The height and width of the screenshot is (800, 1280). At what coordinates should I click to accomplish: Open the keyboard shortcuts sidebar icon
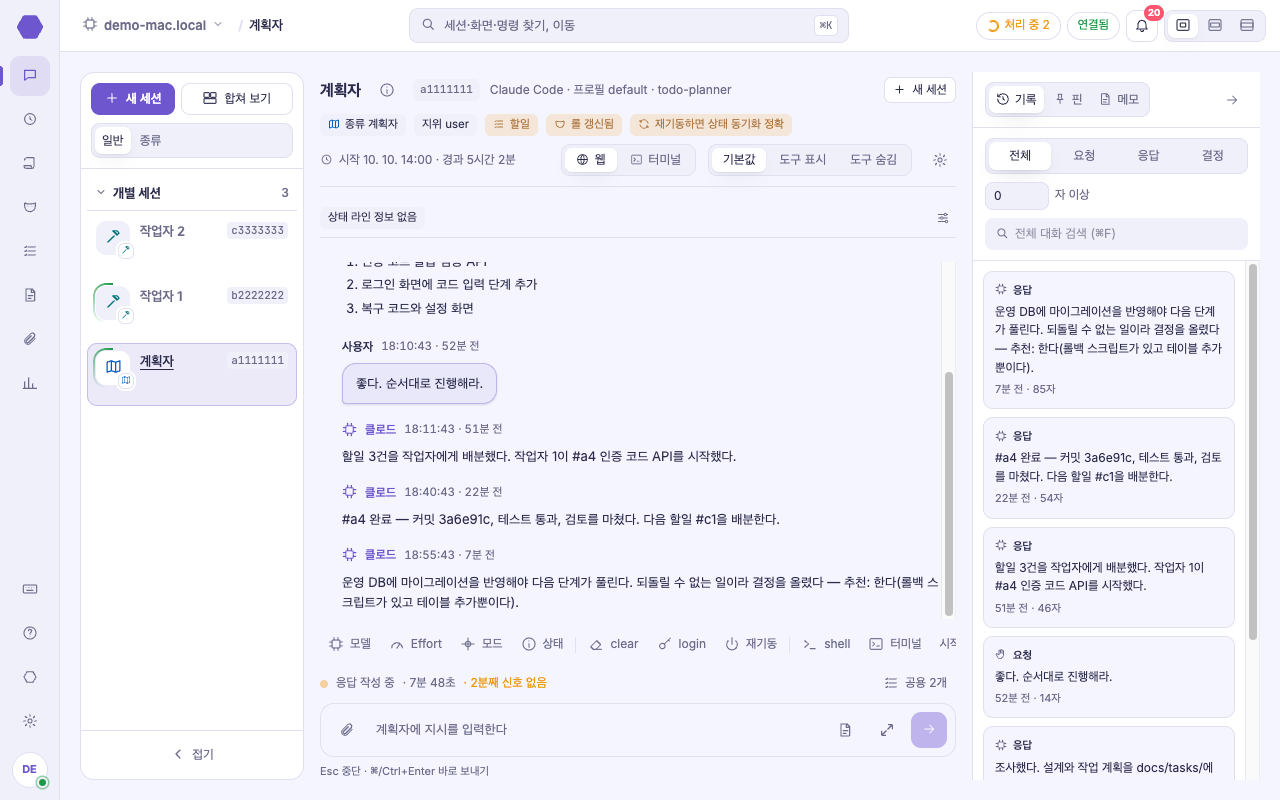[30, 589]
